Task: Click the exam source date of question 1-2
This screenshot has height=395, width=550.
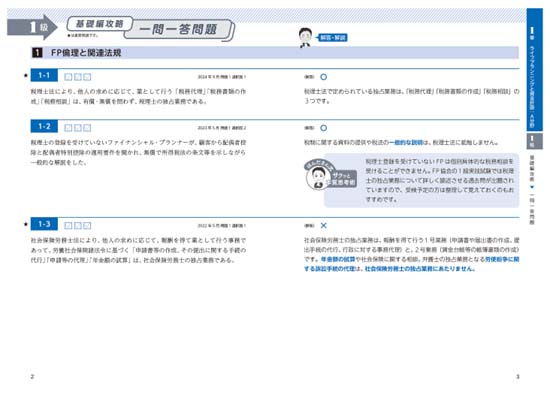Action: 222,128
